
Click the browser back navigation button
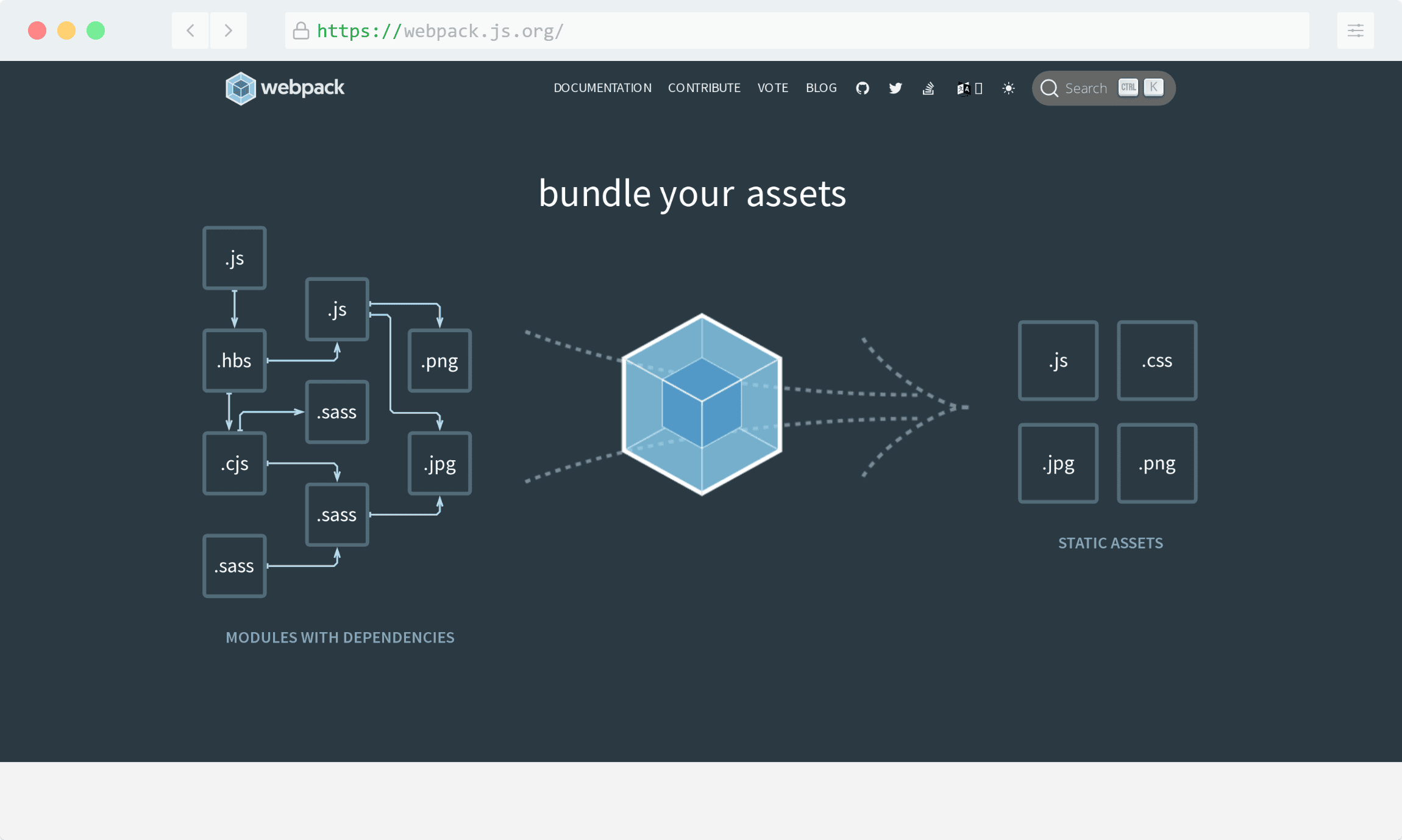(190, 30)
